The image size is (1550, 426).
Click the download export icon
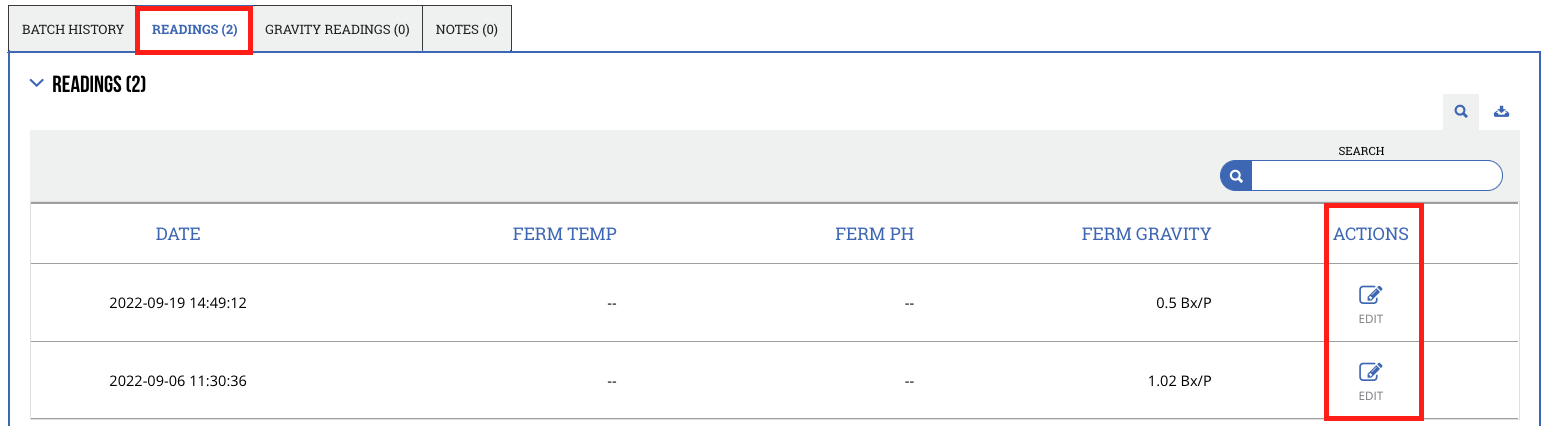point(1501,112)
